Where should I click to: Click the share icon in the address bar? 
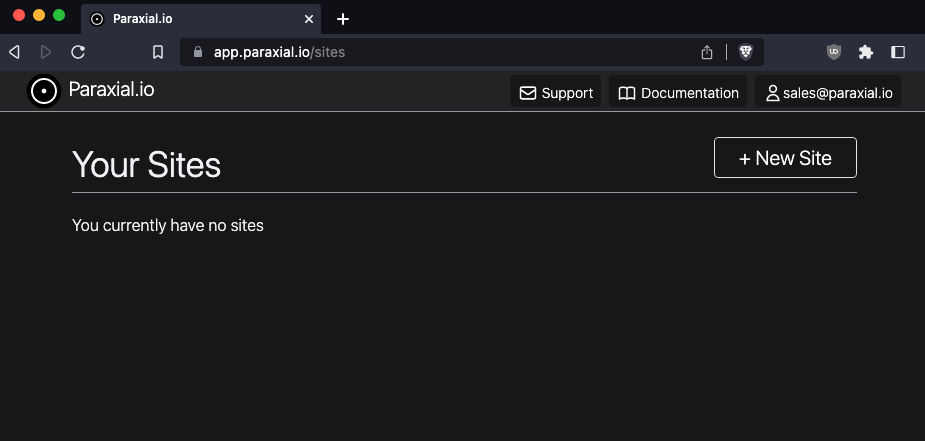pyautogui.click(x=707, y=52)
